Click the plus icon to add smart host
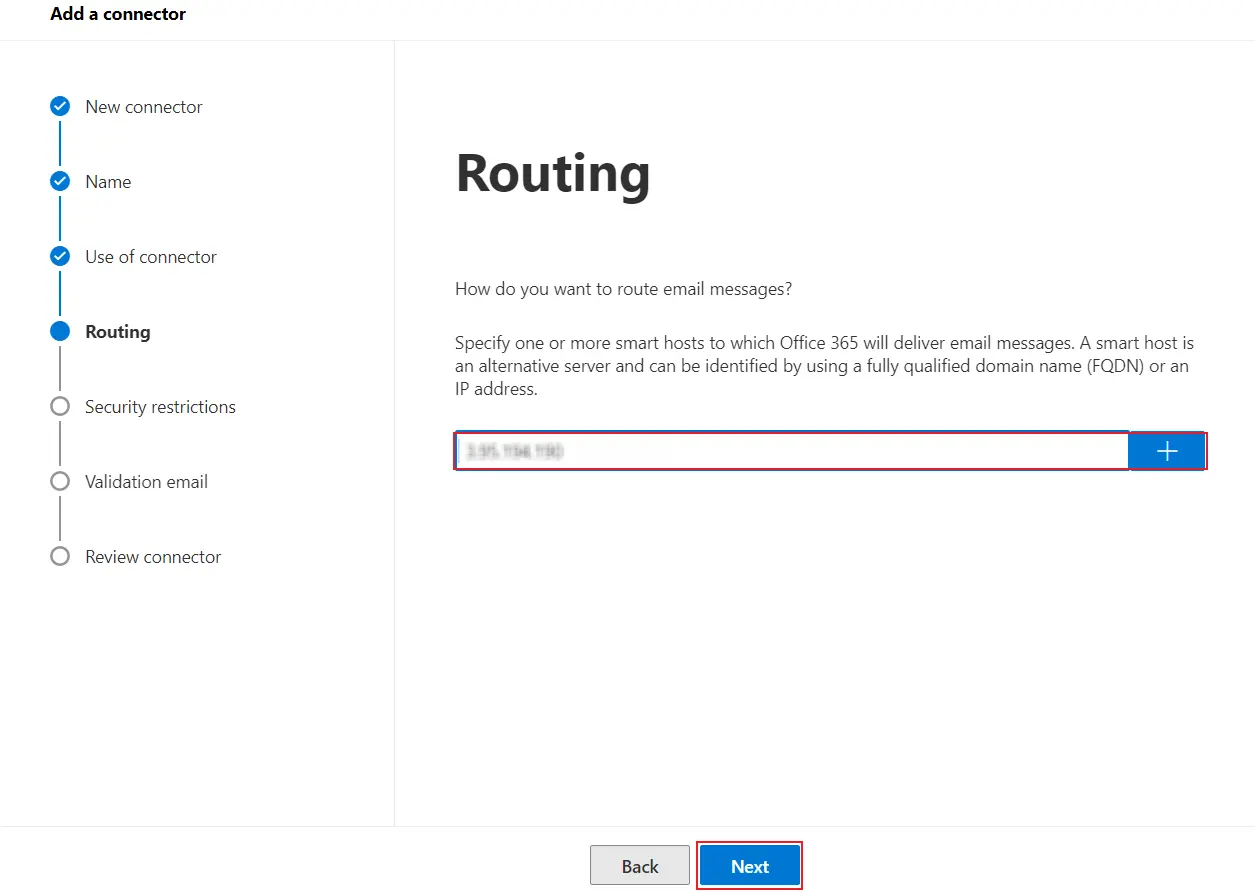 pyautogui.click(x=1166, y=451)
